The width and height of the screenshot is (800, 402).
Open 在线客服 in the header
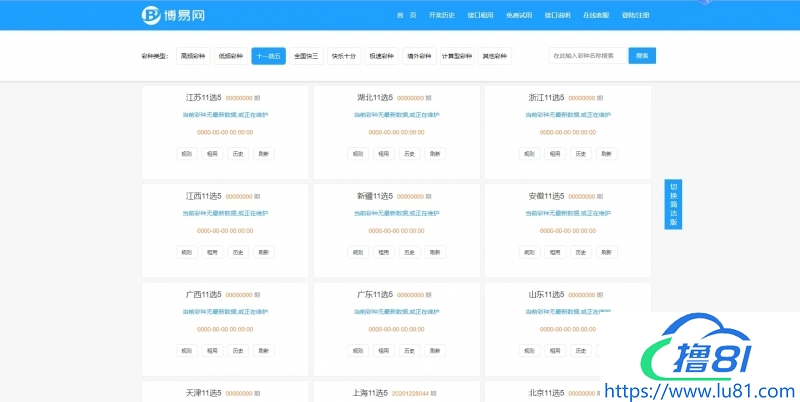point(597,16)
